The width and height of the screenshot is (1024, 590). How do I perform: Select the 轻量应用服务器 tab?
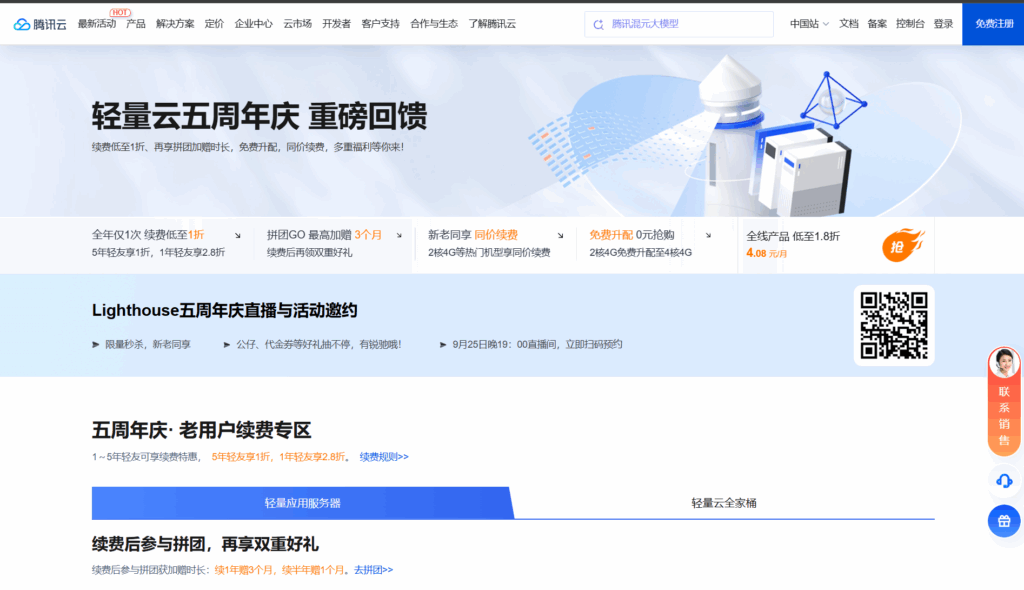point(302,503)
